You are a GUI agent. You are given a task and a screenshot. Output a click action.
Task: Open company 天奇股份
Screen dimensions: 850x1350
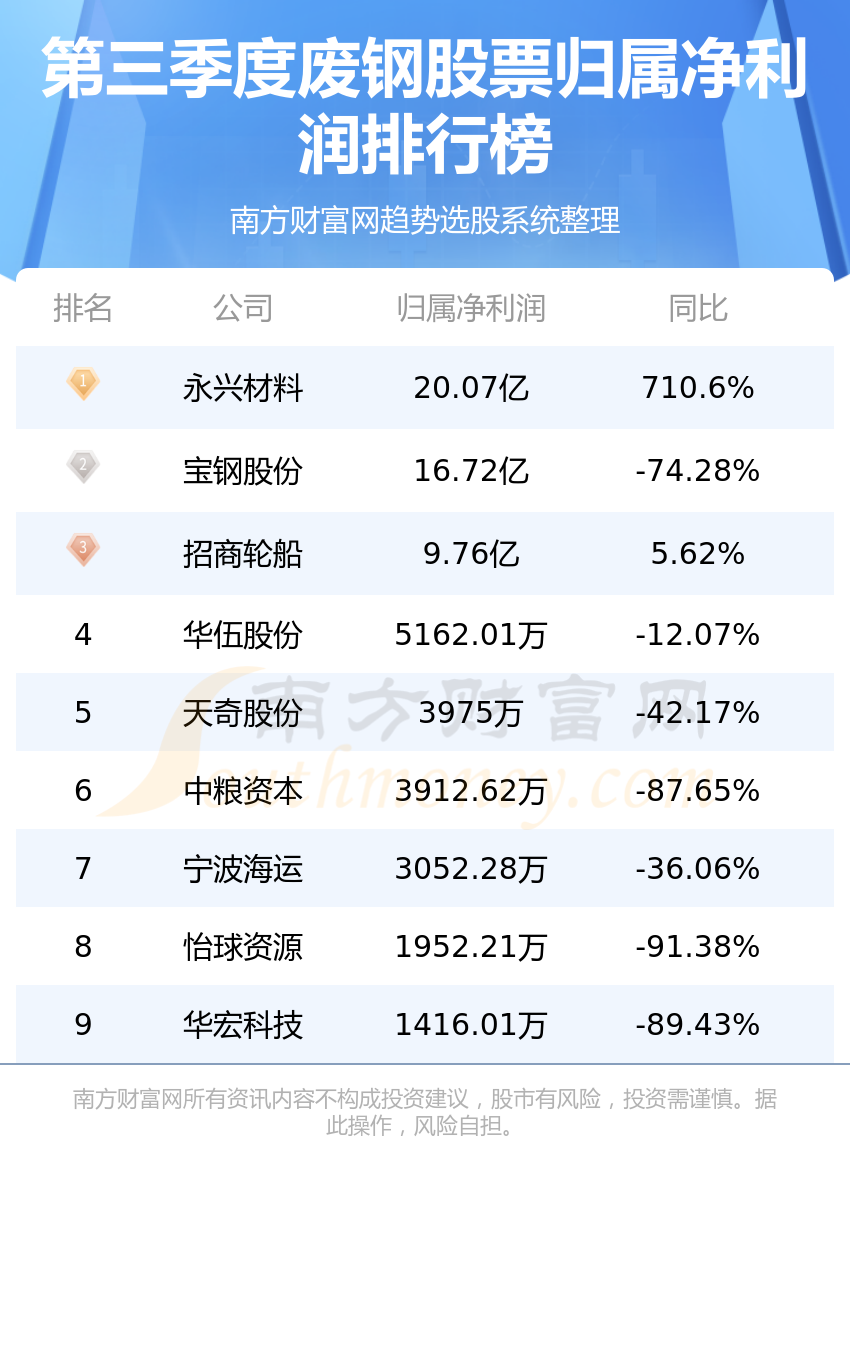243,713
